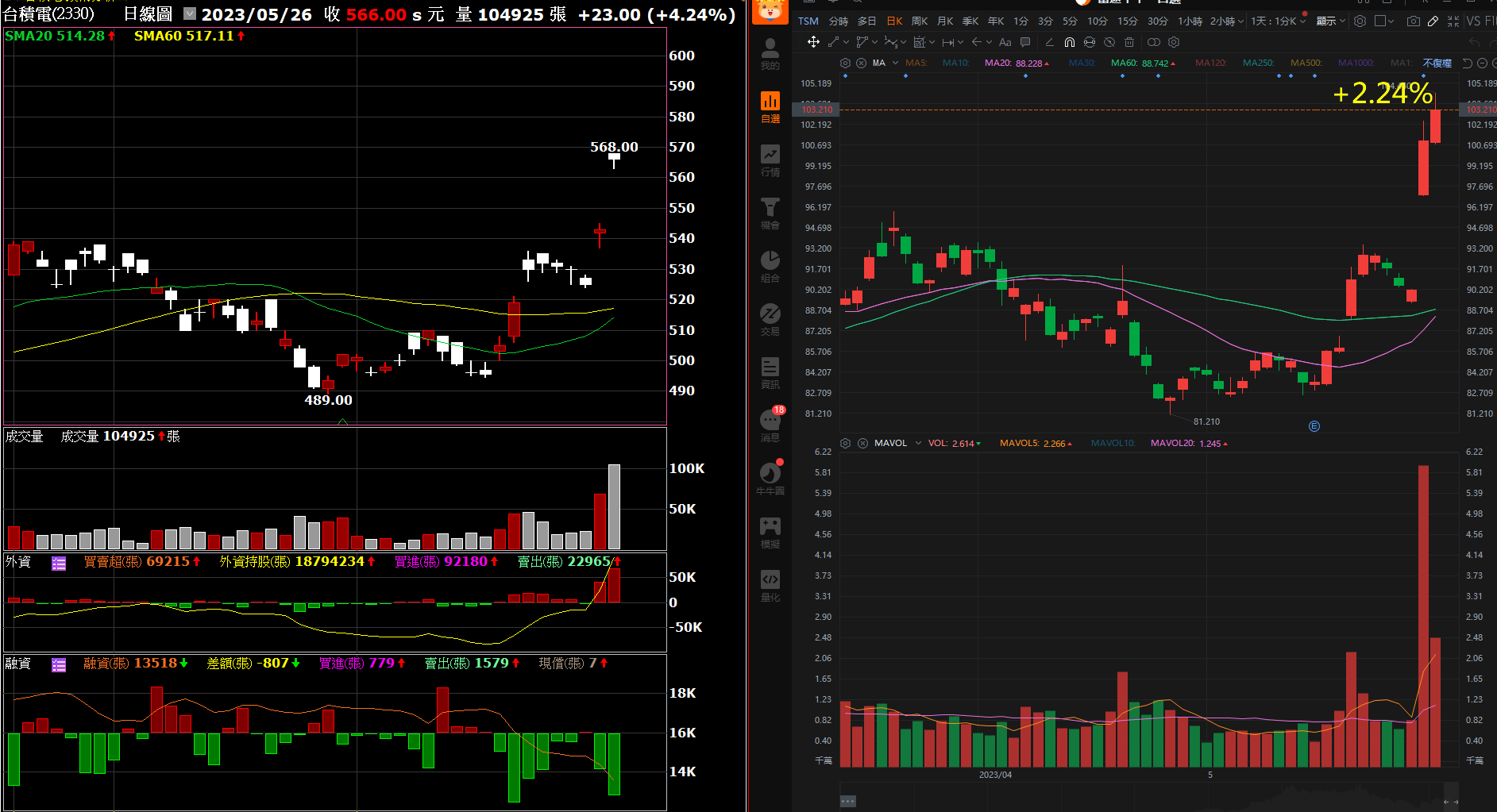This screenshot has height=812, width=1497.
Task: Open 自選 watchlist in sidebar
Action: click(770, 107)
